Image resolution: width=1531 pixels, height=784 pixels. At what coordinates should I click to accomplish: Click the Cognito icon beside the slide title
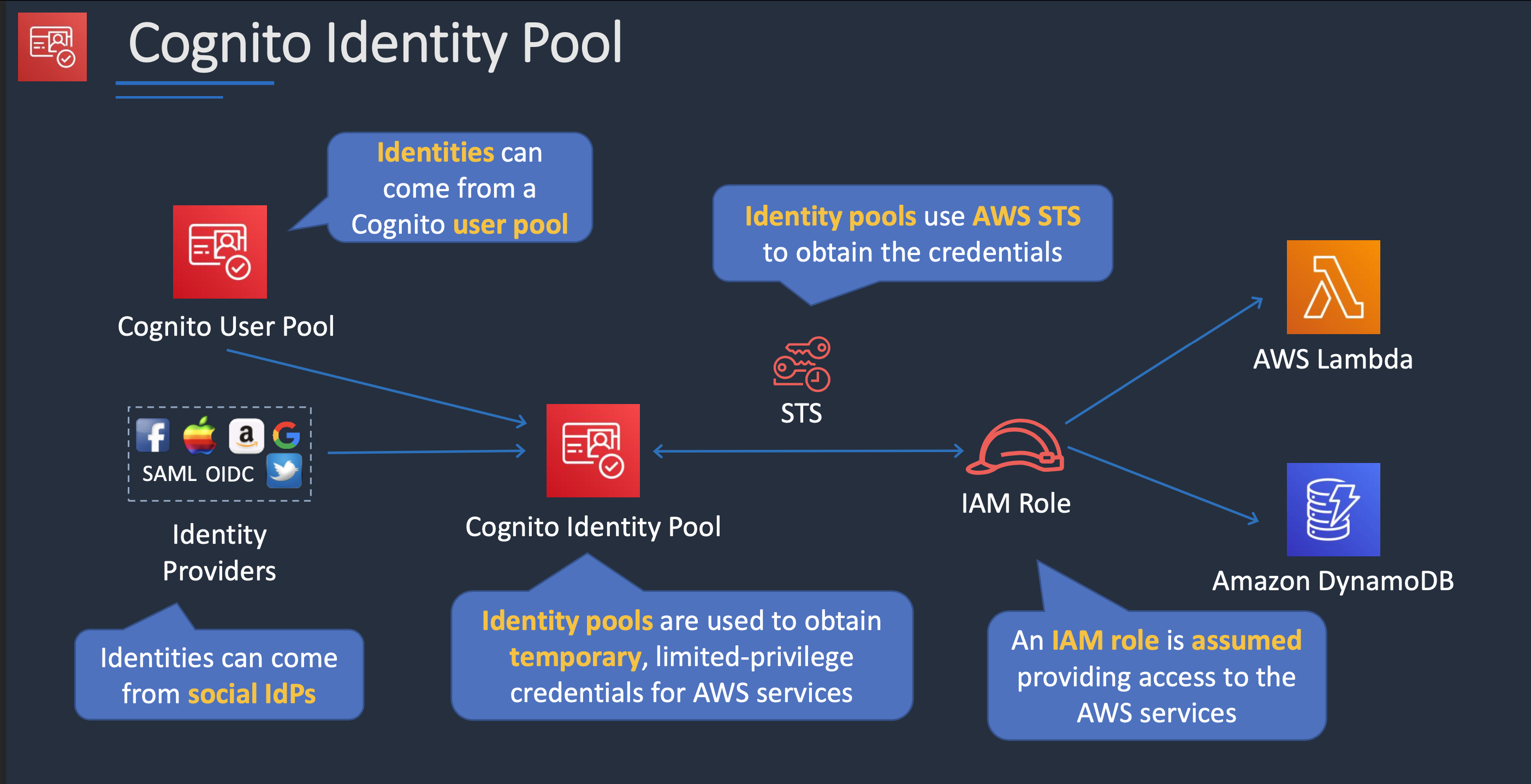[52, 46]
